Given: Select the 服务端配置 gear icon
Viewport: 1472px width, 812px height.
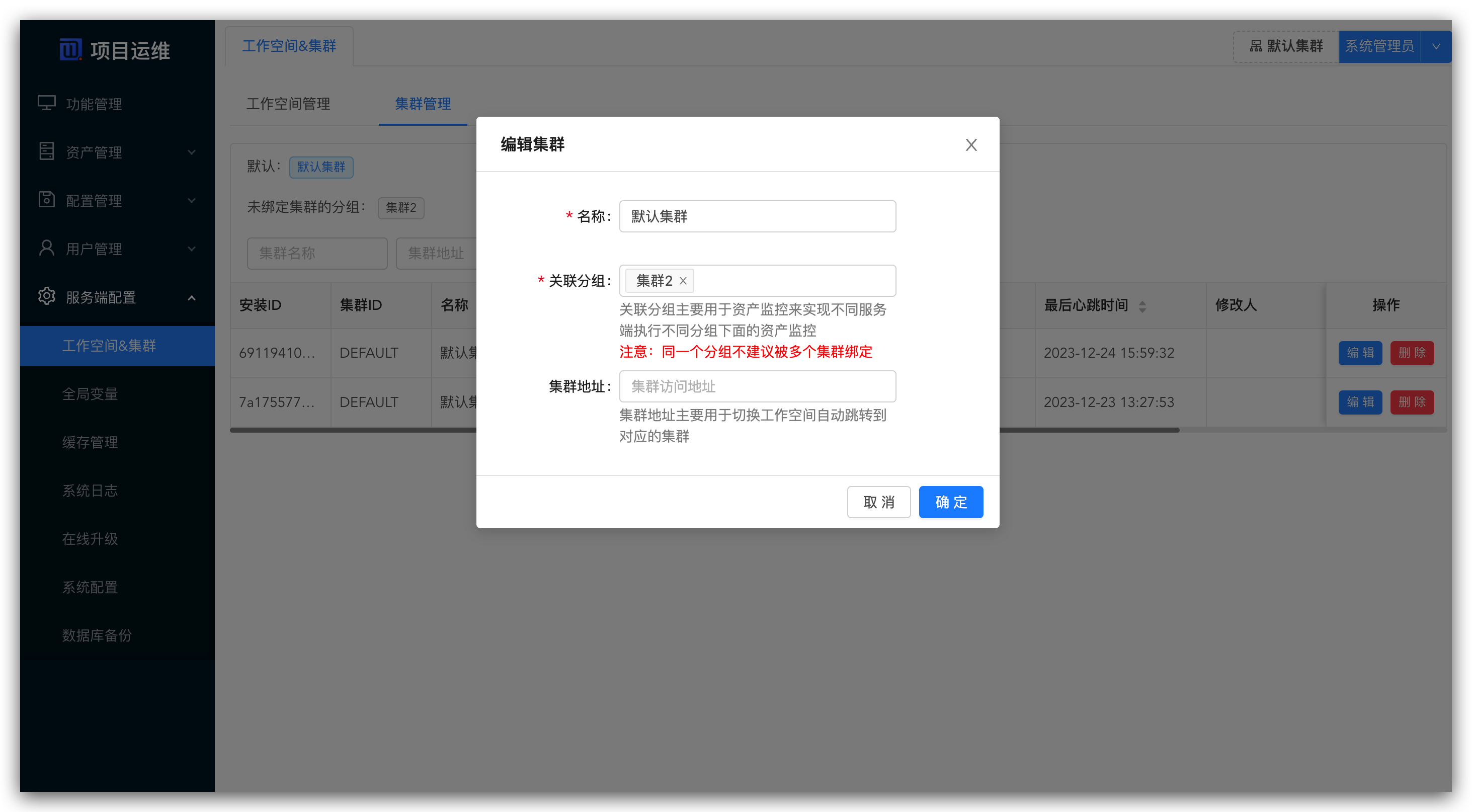Looking at the screenshot, I should click(46, 296).
